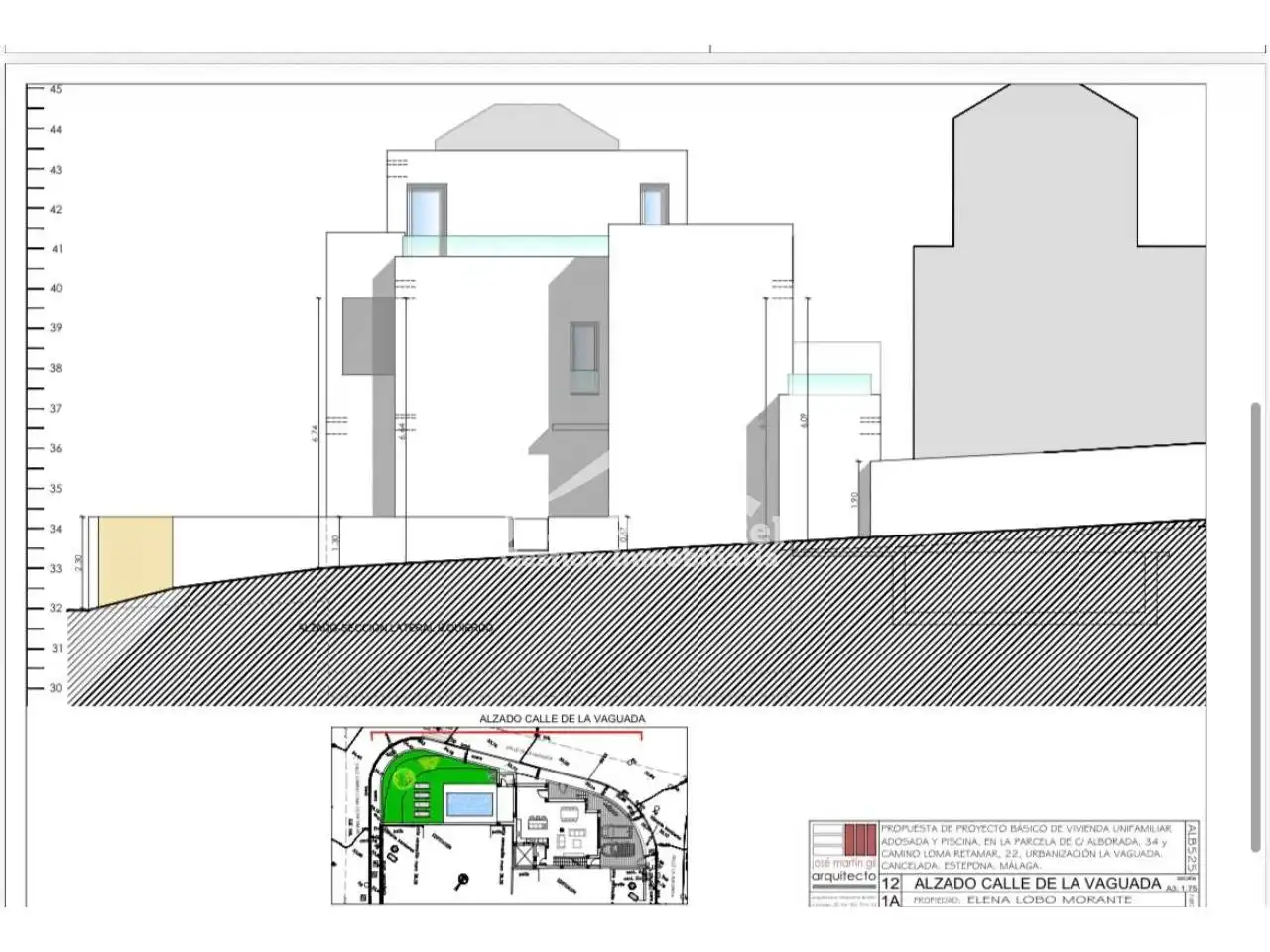Click 'PROPUESTA DE PROYECTO BÁSICO' description line

[x=1026, y=828]
